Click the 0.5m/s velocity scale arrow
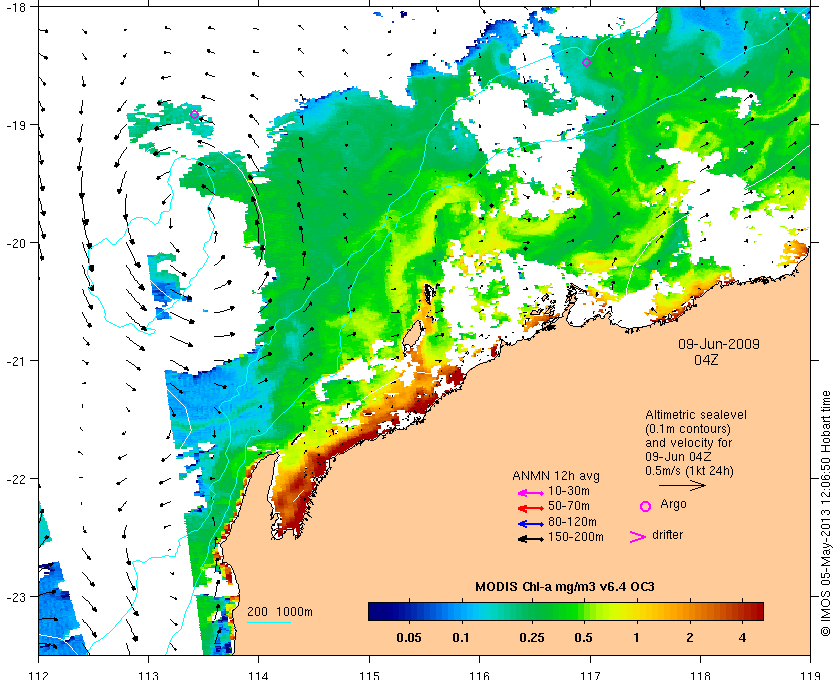This screenshot has height=680, width=840. coord(682,486)
